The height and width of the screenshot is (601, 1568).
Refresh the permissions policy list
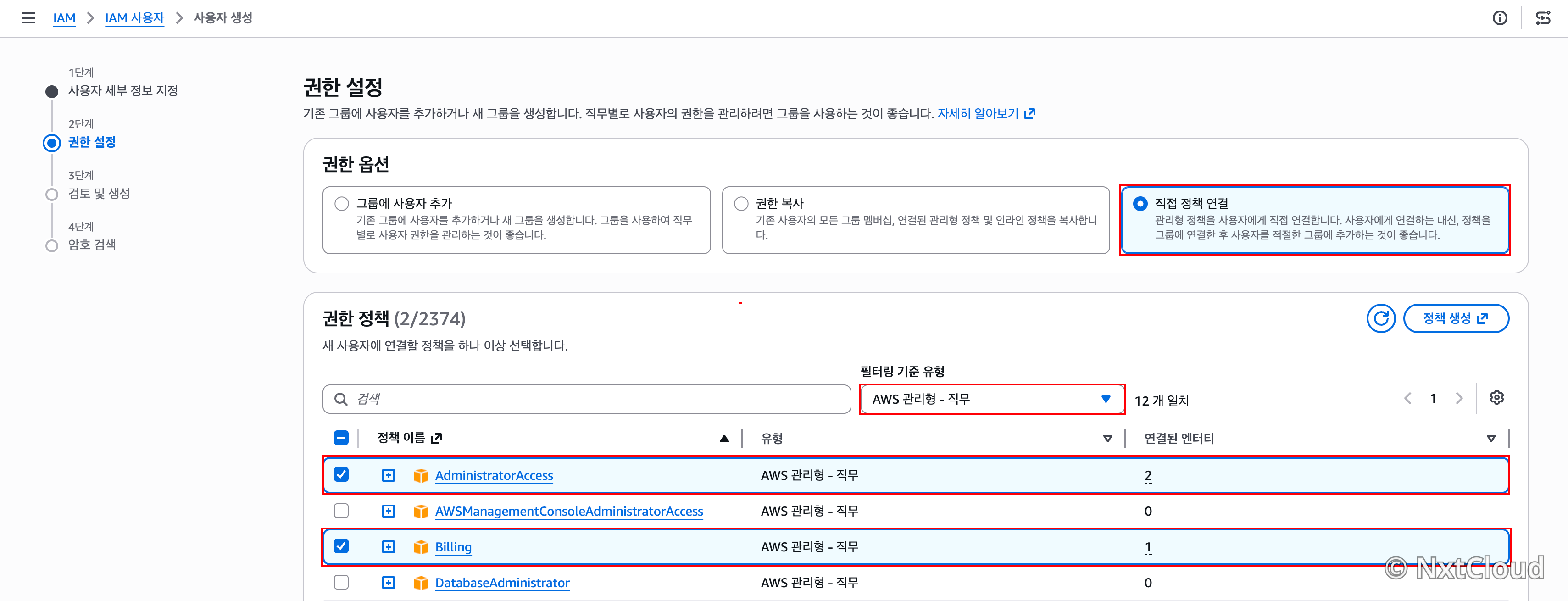(1381, 318)
